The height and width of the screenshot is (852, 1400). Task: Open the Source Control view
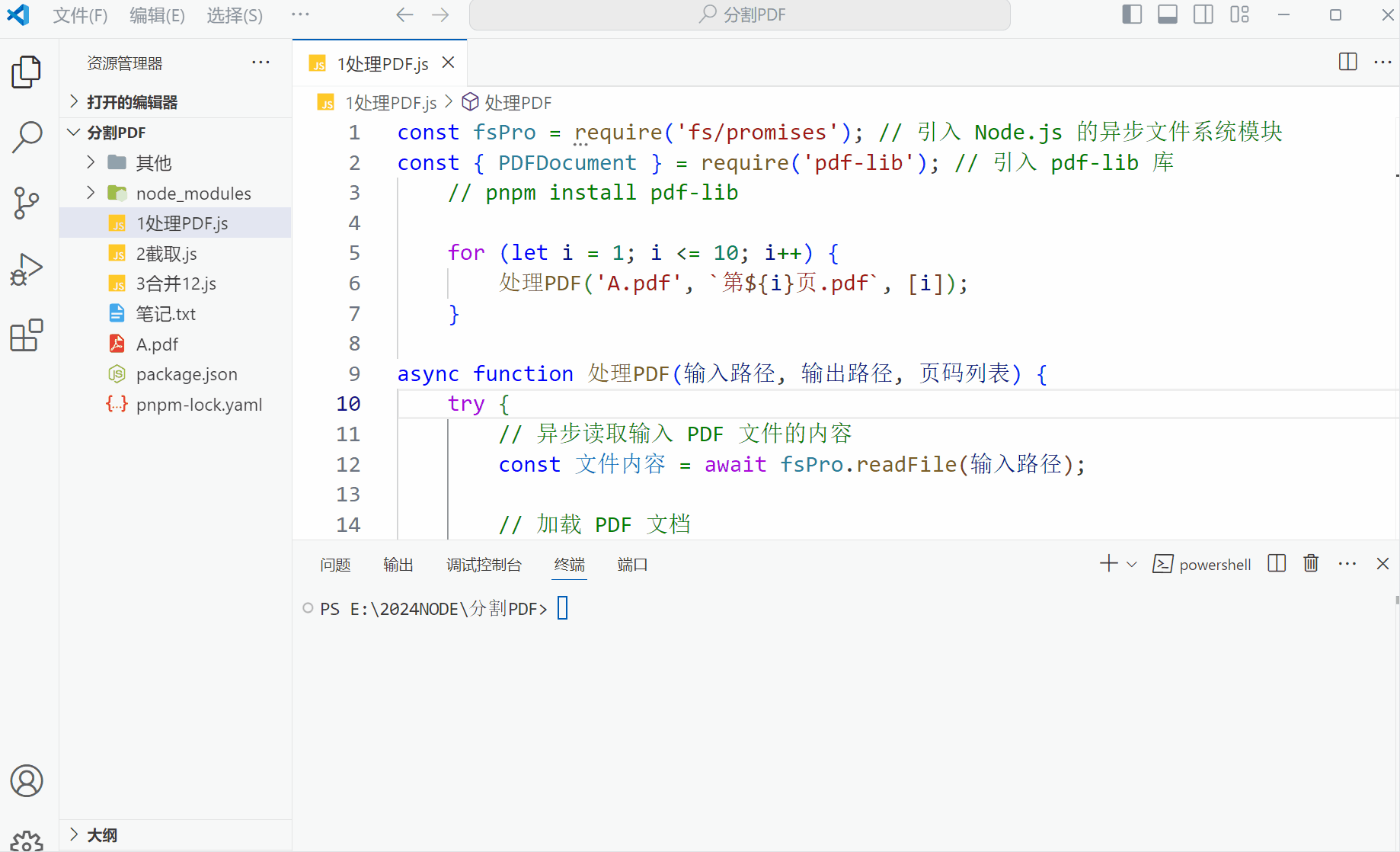tap(27, 202)
